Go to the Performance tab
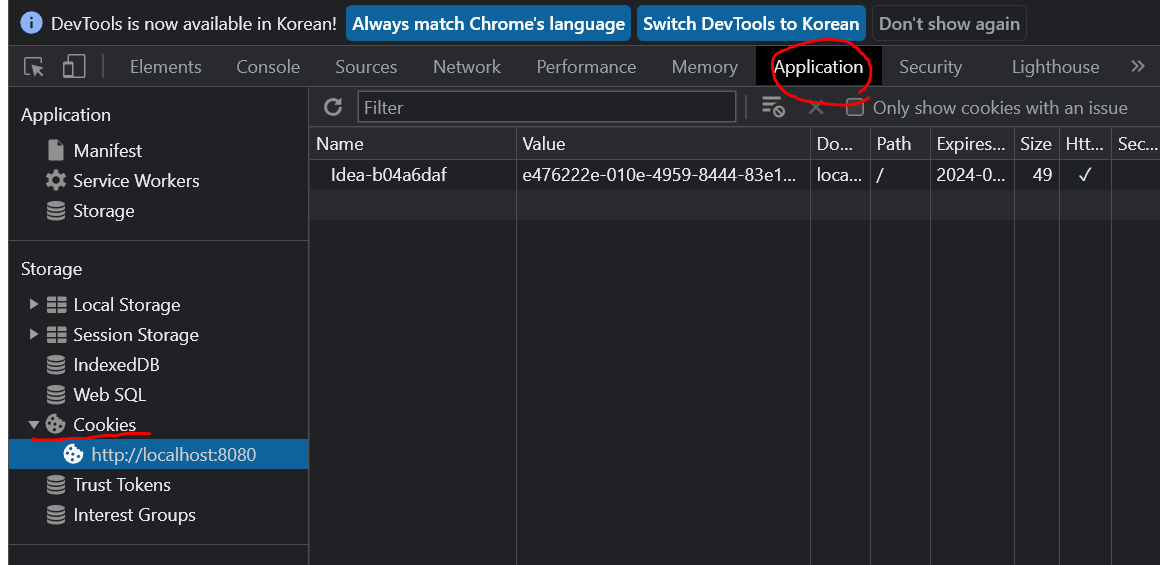 (586, 67)
